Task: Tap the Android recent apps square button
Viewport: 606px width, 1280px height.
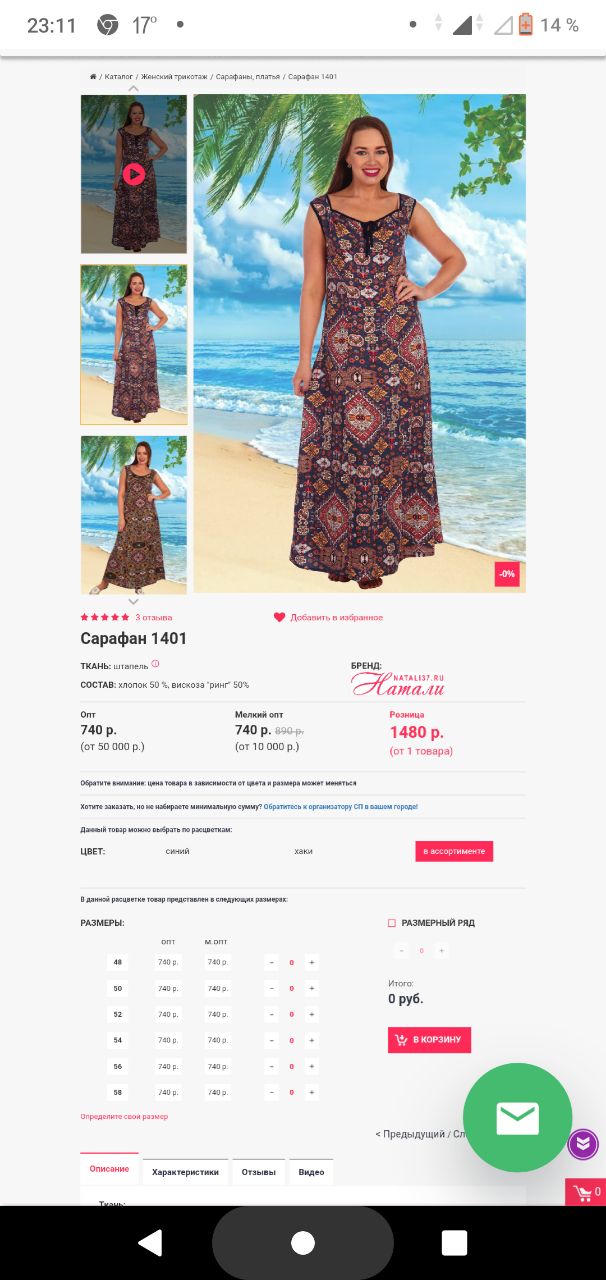Action: [x=454, y=1242]
